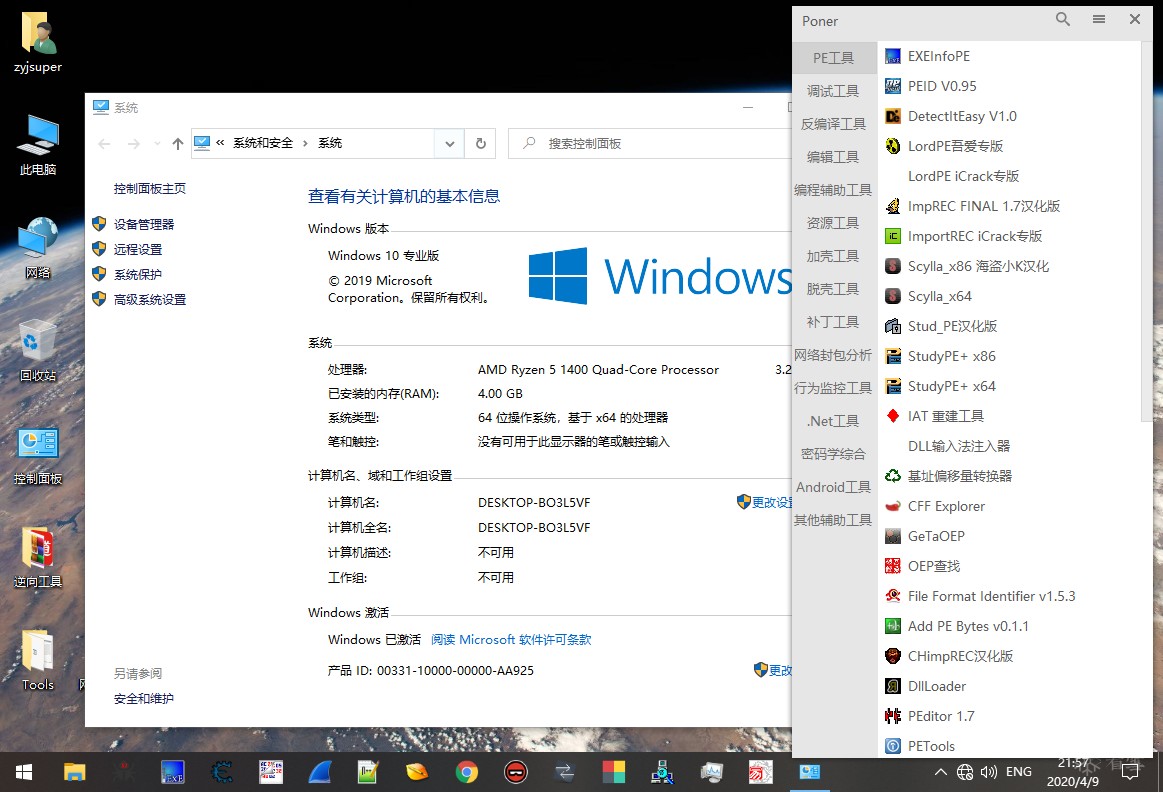Open 高级系统设置 link

pos(150,300)
